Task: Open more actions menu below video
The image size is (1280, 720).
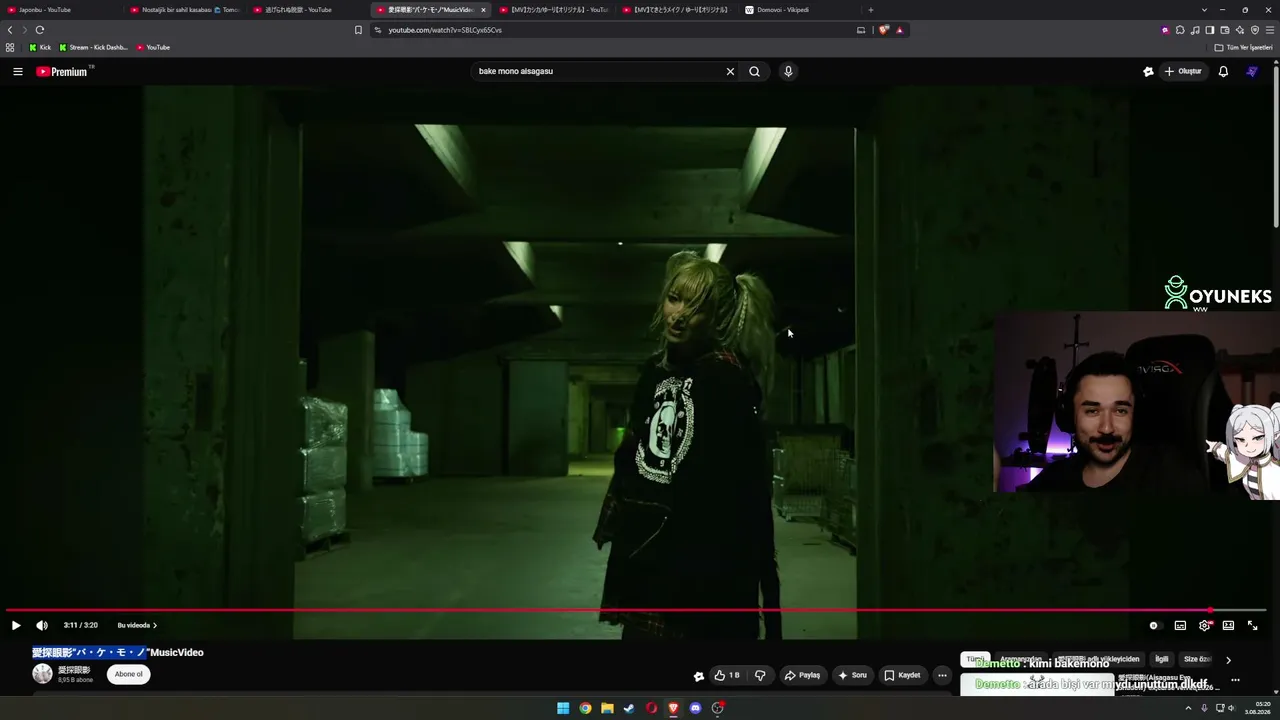Action: (x=942, y=675)
